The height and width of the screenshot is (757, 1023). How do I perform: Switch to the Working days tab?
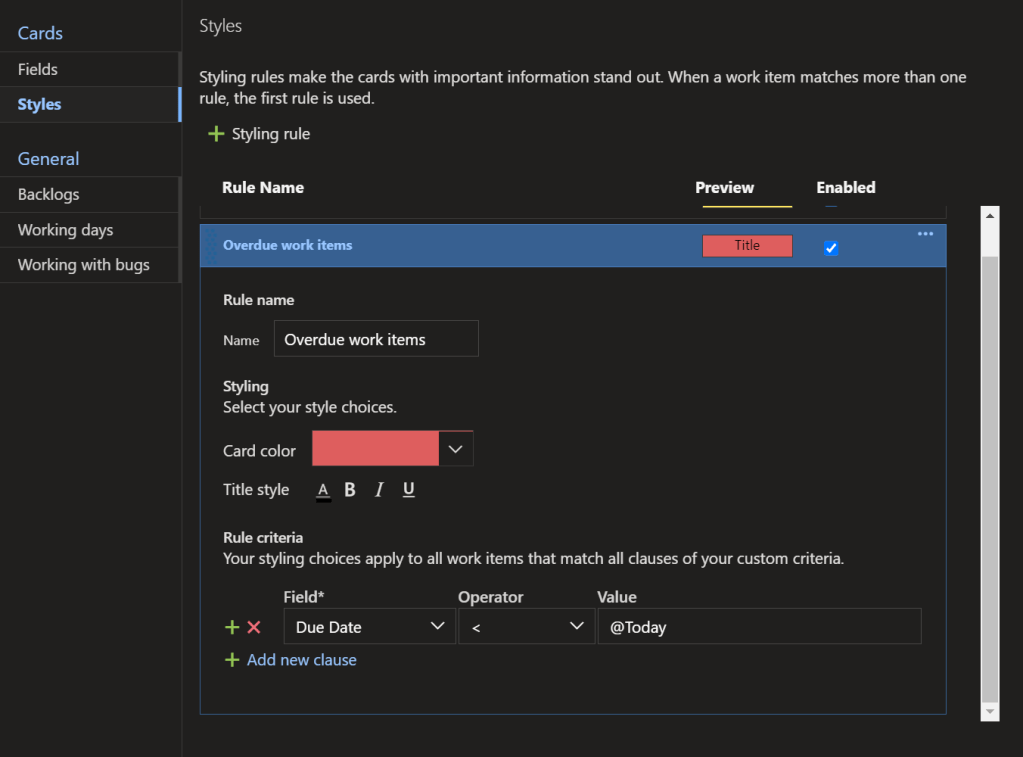65,230
